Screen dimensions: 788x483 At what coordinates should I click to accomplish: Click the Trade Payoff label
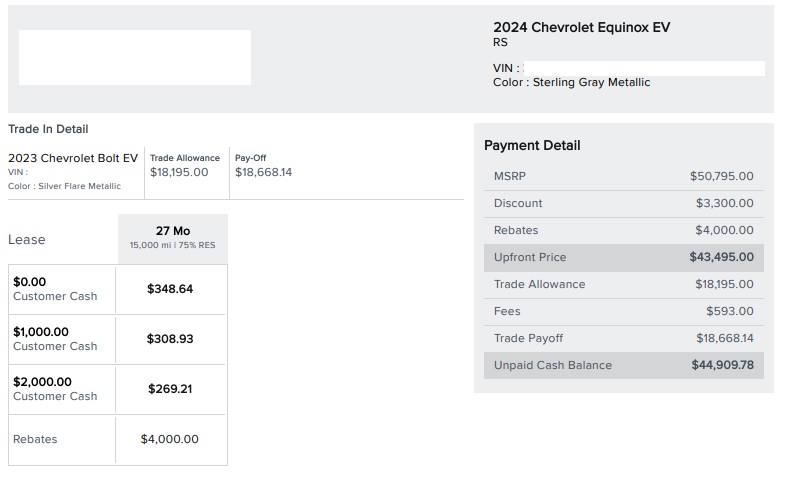coord(528,339)
